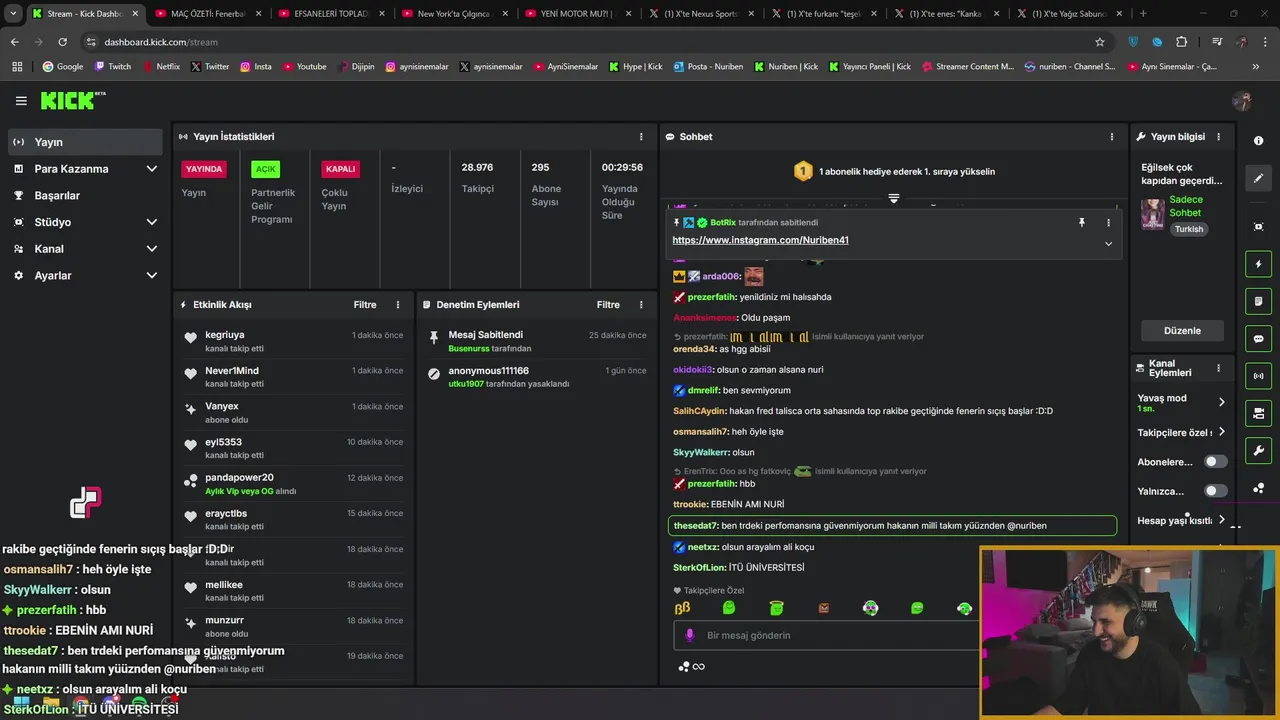This screenshot has height=720, width=1280.
Task: Toggle the chat bubble widget icon
Action: click(x=1258, y=338)
